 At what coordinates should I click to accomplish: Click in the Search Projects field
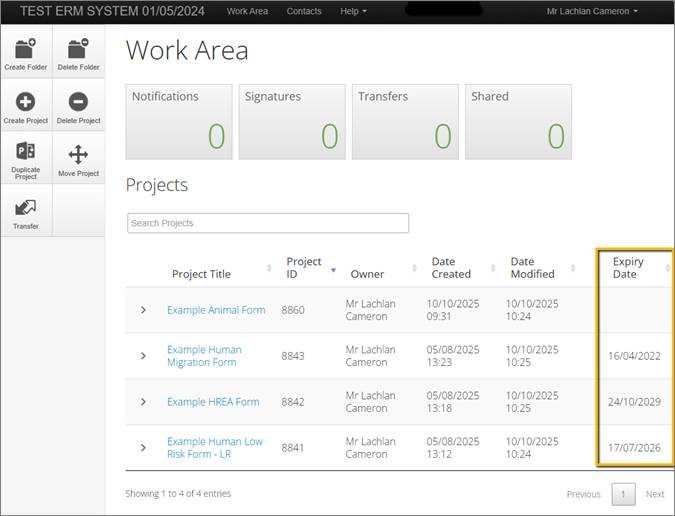[x=268, y=223]
